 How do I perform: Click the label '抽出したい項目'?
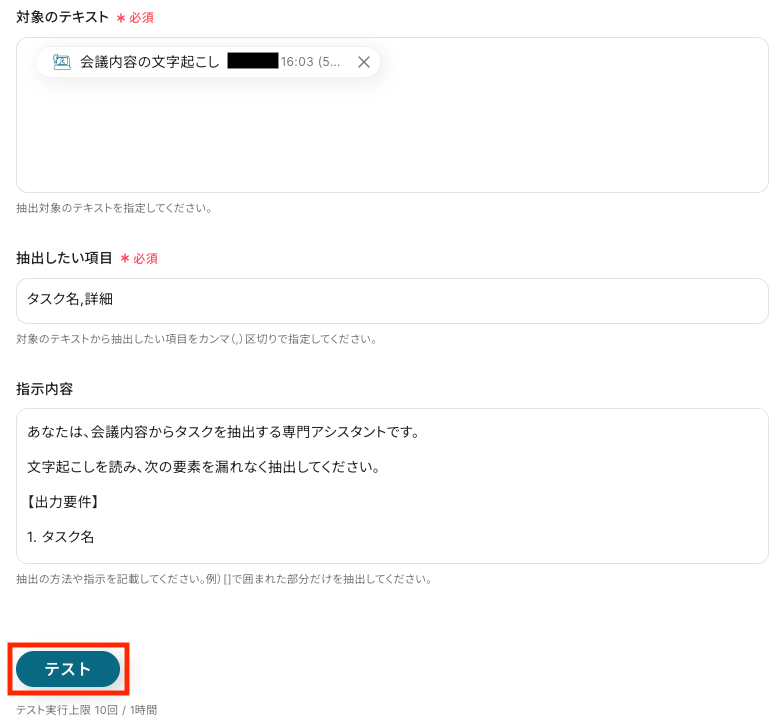click(x=64, y=258)
